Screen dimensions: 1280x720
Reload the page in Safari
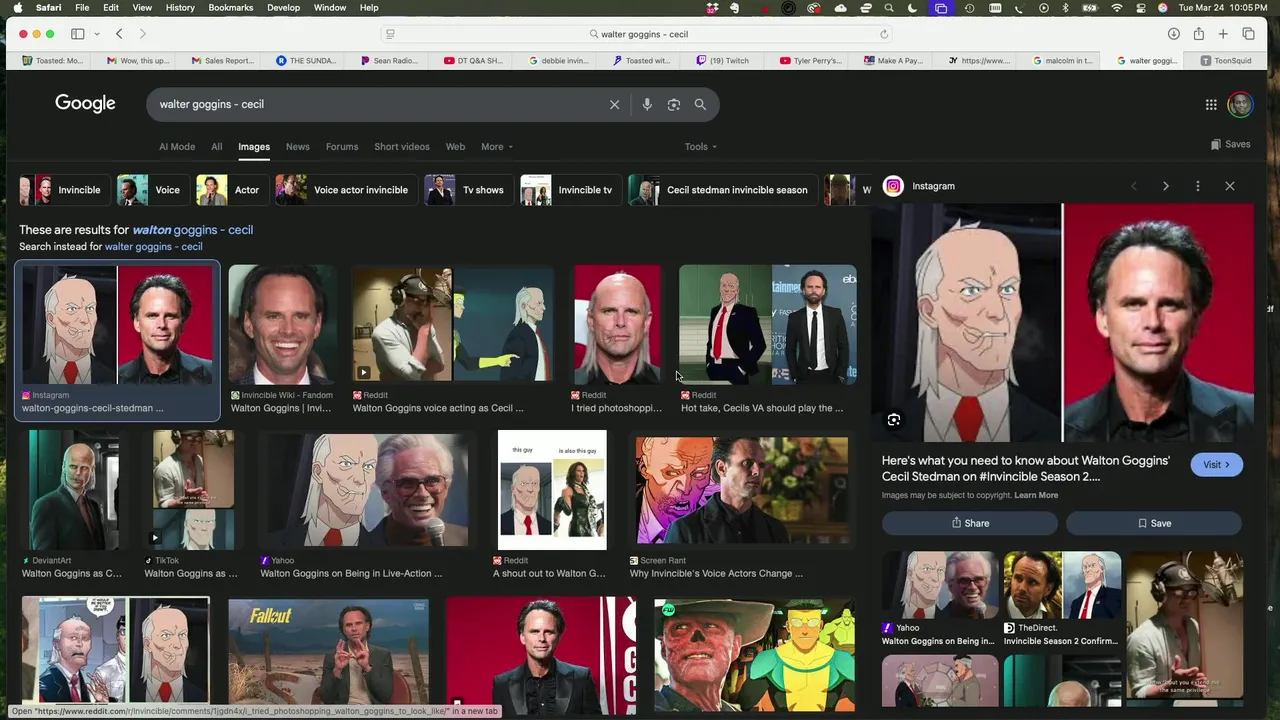tap(884, 34)
